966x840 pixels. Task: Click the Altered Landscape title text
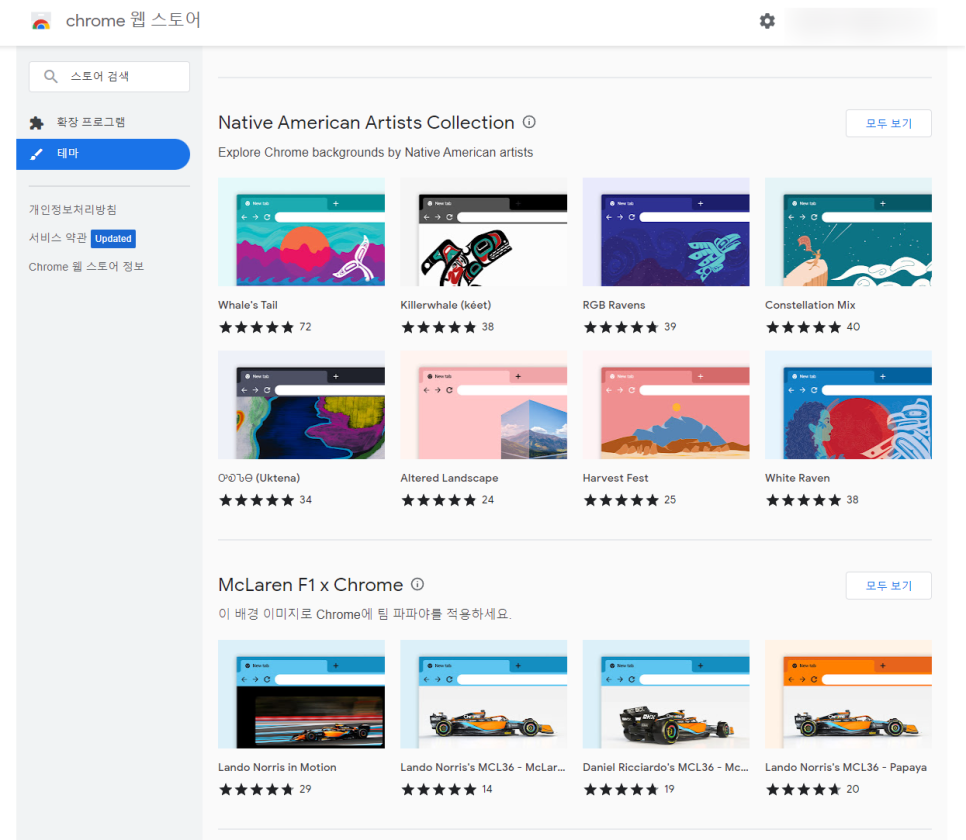coord(449,478)
